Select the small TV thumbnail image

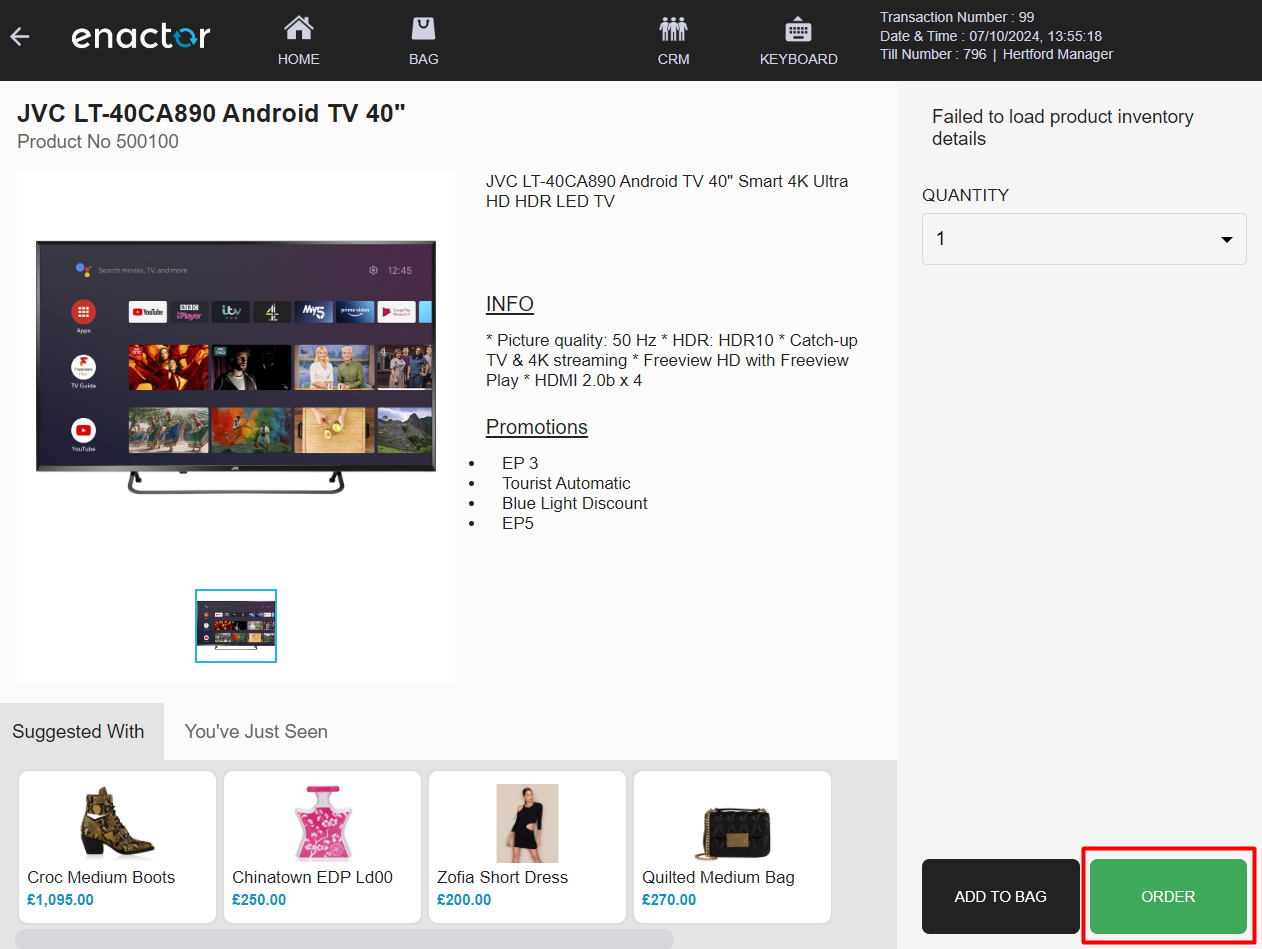point(236,626)
